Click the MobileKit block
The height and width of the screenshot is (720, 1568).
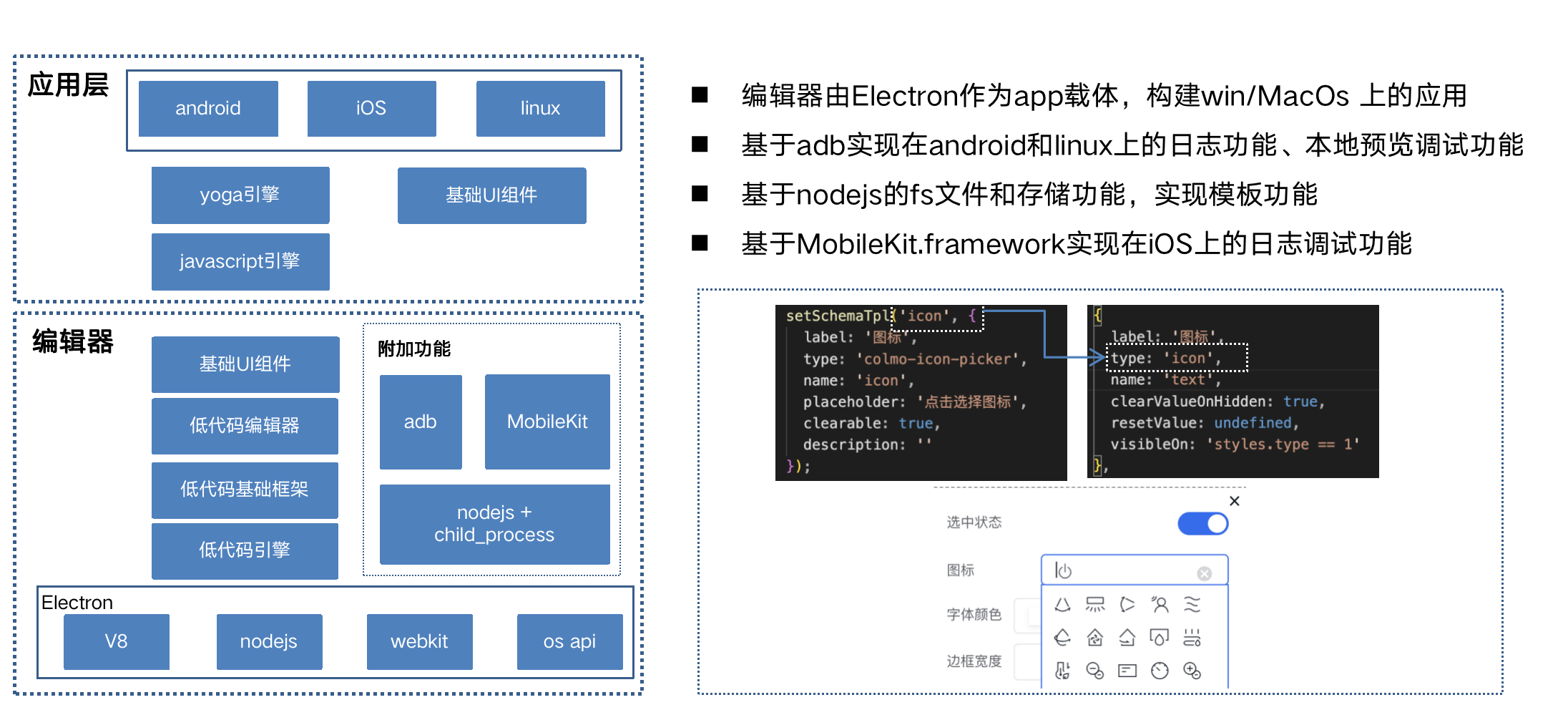[x=547, y=422]
